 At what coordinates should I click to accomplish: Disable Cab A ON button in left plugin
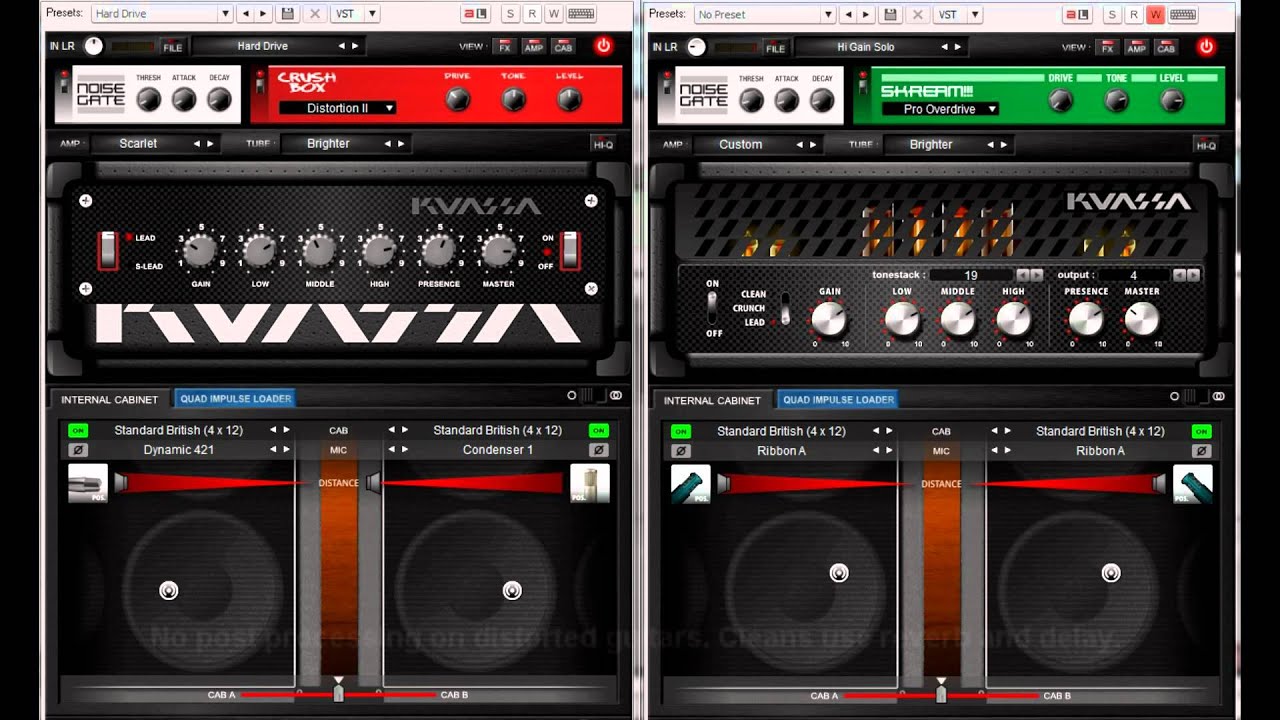(78, 430)
